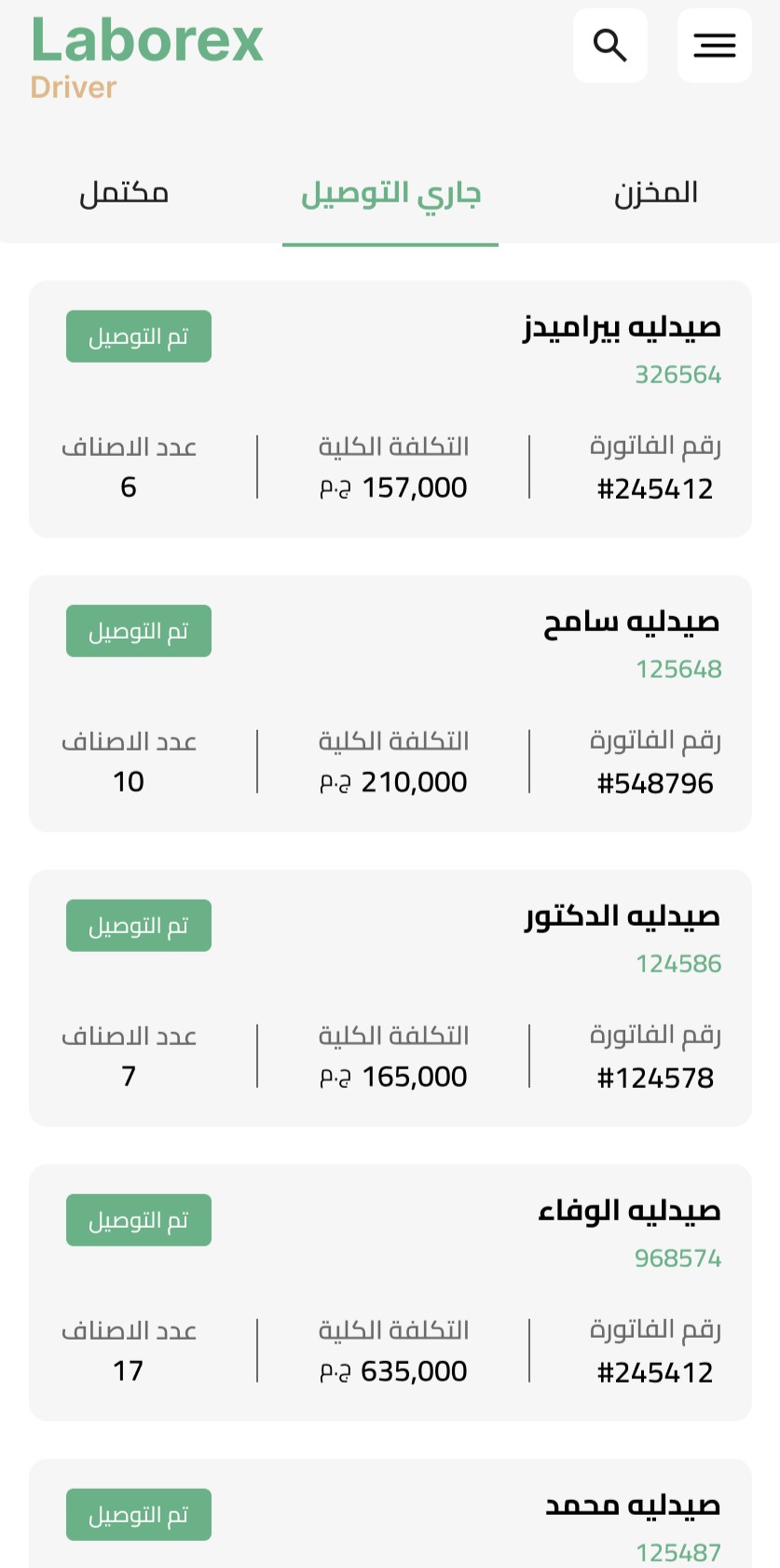
Task: Open the صيدليه بيراميدز order card title
Action: 622,327
